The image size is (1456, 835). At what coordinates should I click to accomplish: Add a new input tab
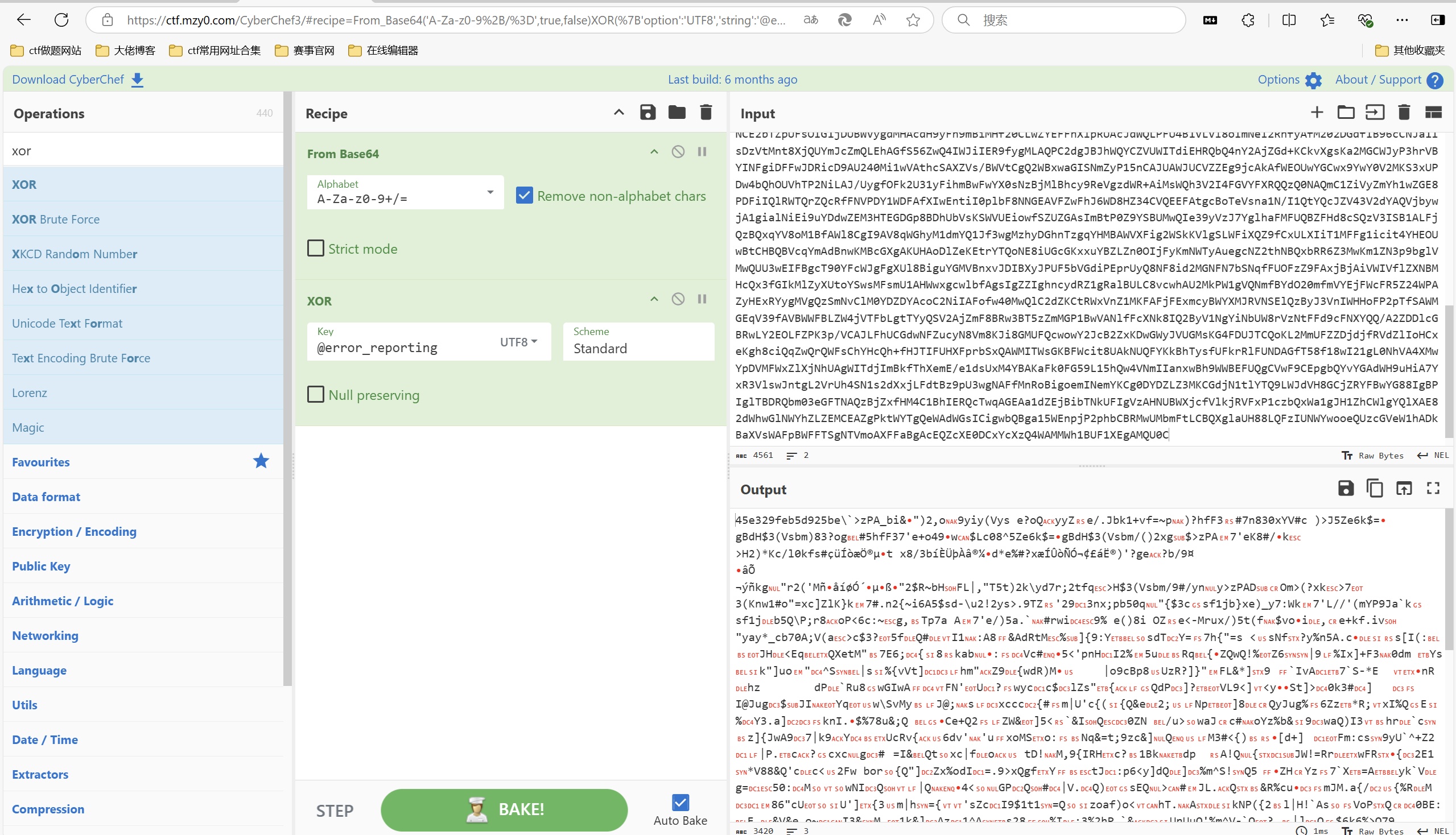point(1317,113)
